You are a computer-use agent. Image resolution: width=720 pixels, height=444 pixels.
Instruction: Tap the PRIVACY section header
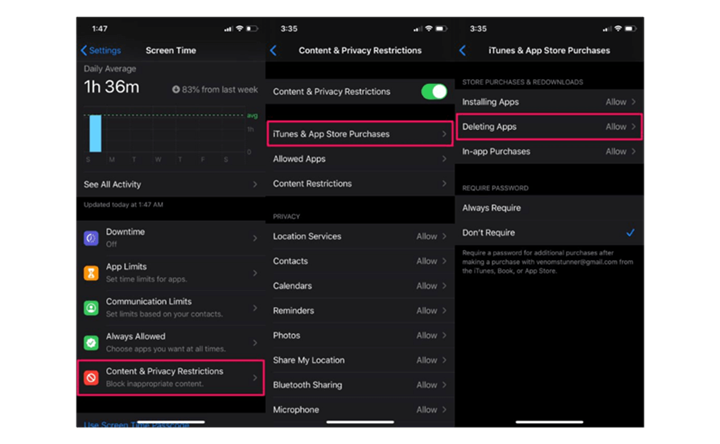point(286,217)
